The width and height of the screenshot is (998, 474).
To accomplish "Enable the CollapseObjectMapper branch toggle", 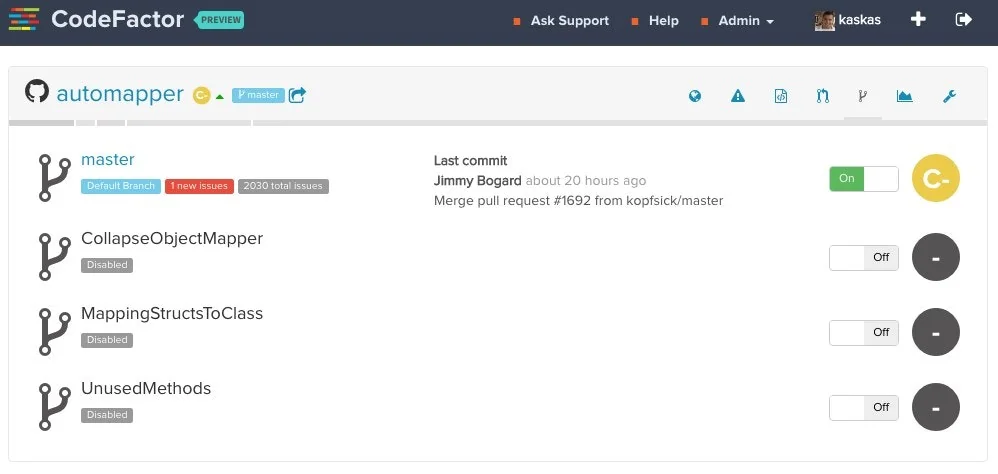I will tap(864, 258).
